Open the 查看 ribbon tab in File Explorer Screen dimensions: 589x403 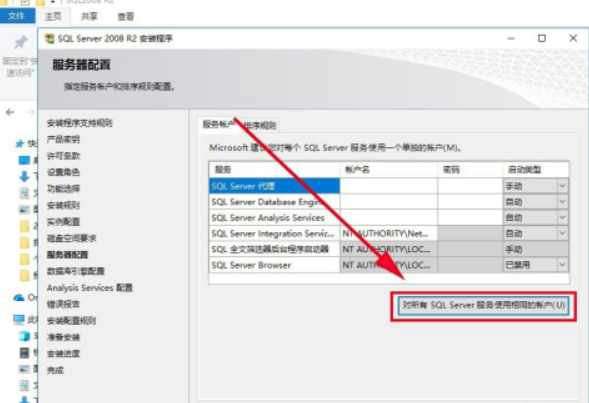coord(125,17)
